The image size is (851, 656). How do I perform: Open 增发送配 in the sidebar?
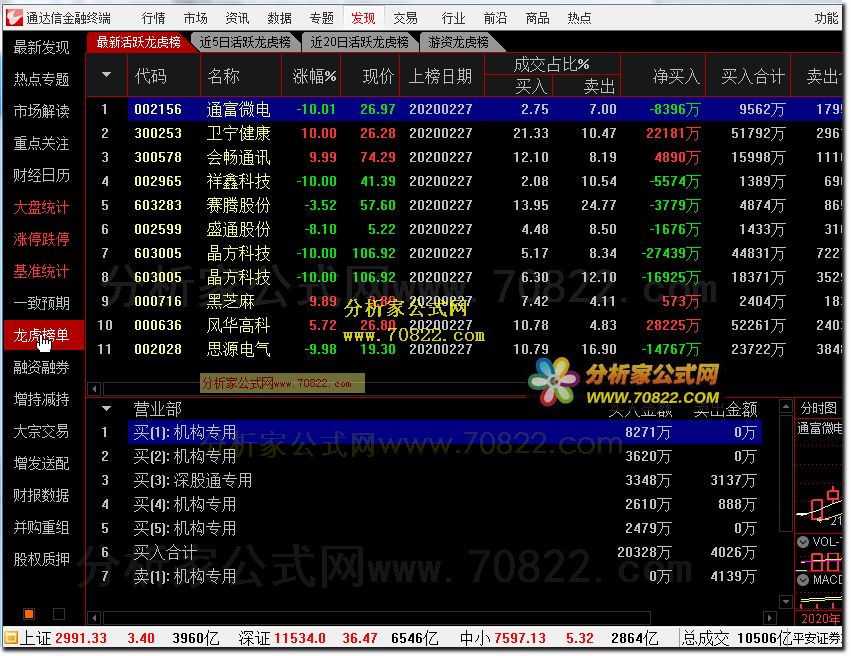coord(41,463)
